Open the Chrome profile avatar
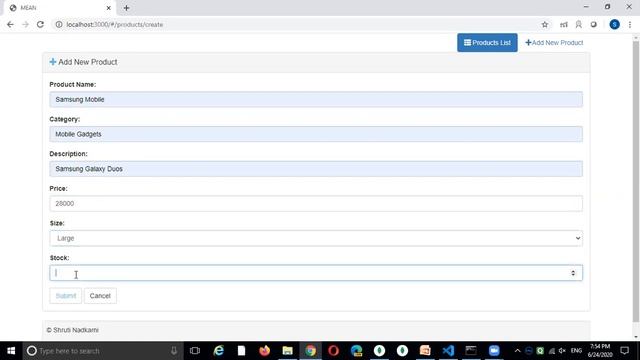 pyautogui.click(x=614, y=24)
